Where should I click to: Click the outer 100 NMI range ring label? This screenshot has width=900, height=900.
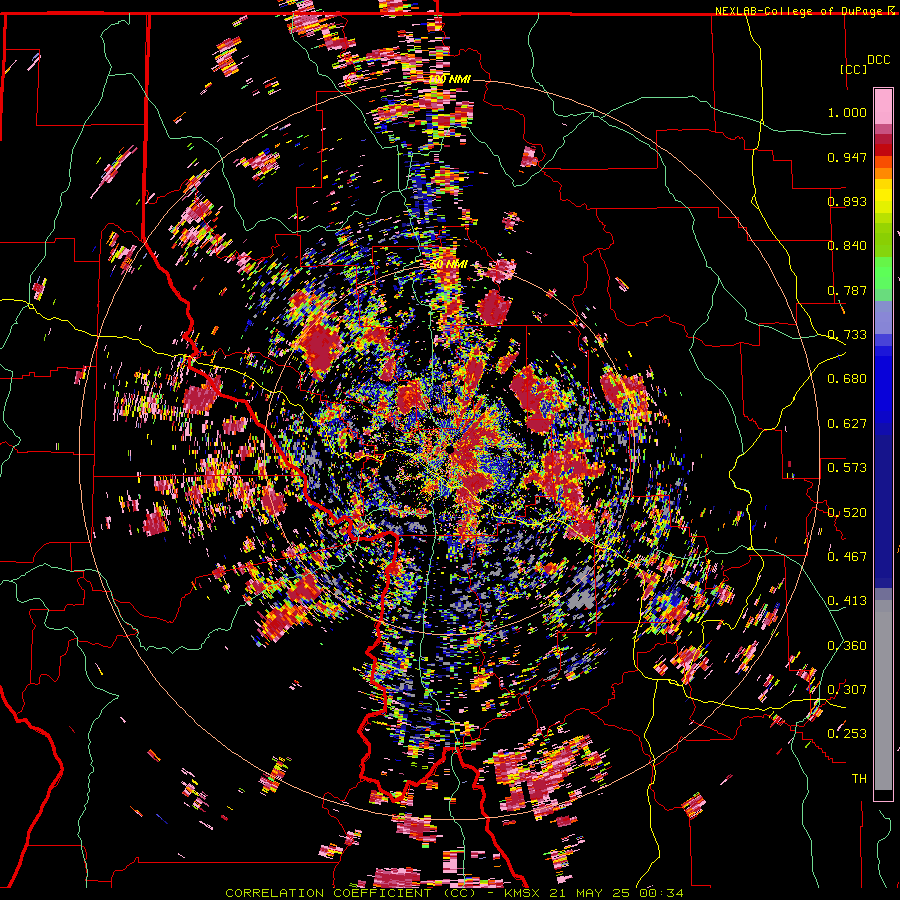coord(450,79)
